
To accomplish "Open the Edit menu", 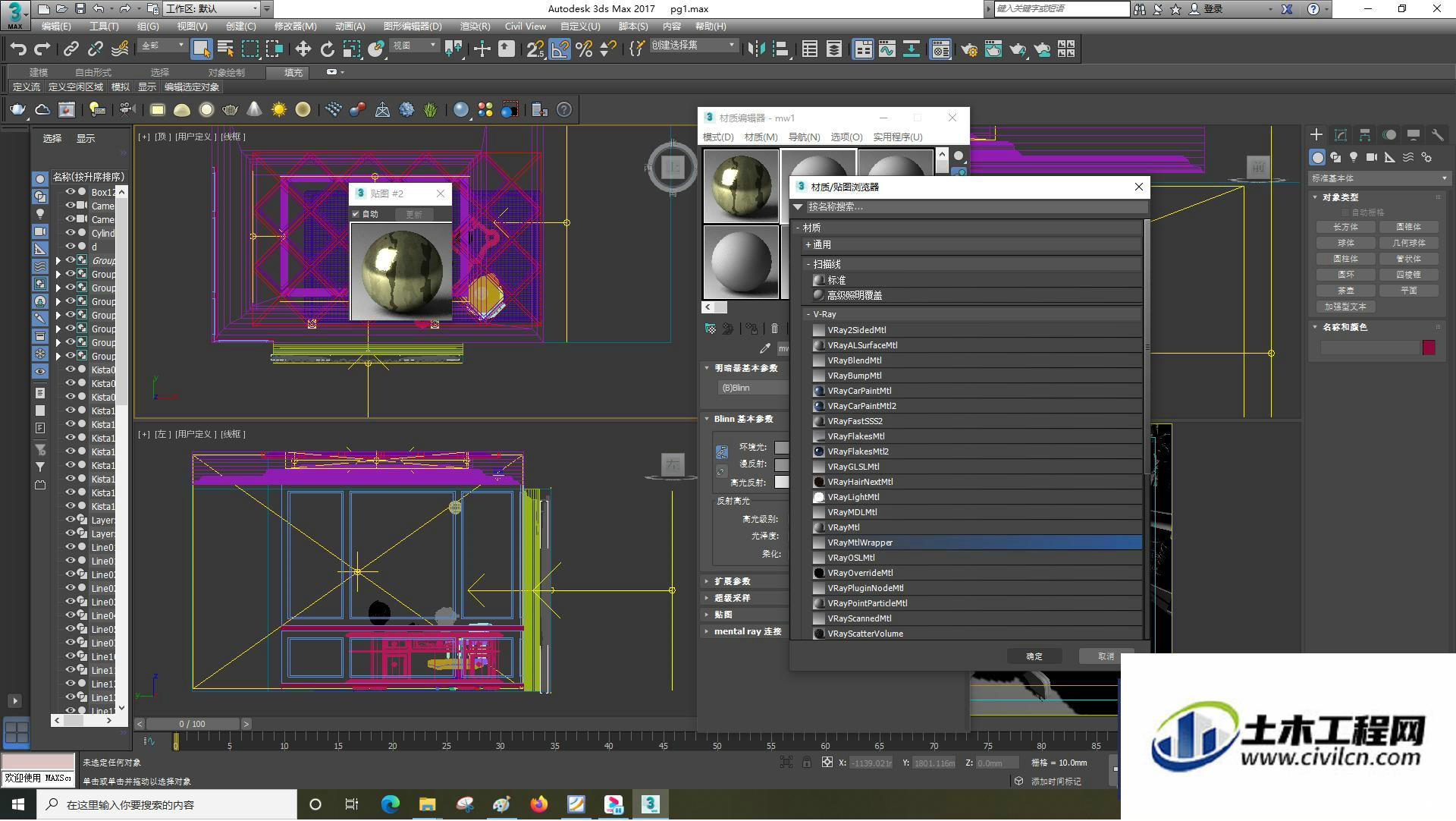I will pos(55,26).
